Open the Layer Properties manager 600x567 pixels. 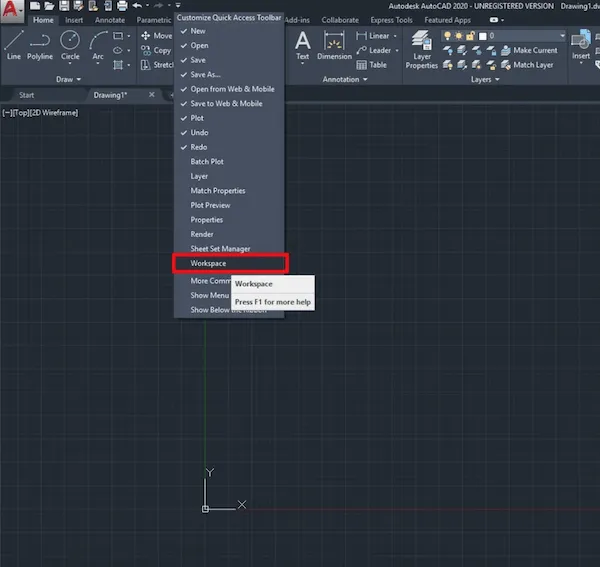421,47
